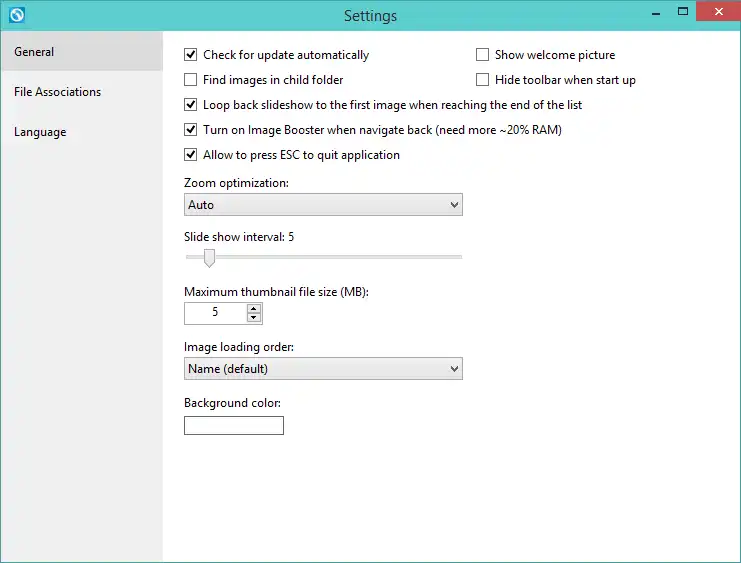Click the Slide show interval slider handle

click(209, 258)
